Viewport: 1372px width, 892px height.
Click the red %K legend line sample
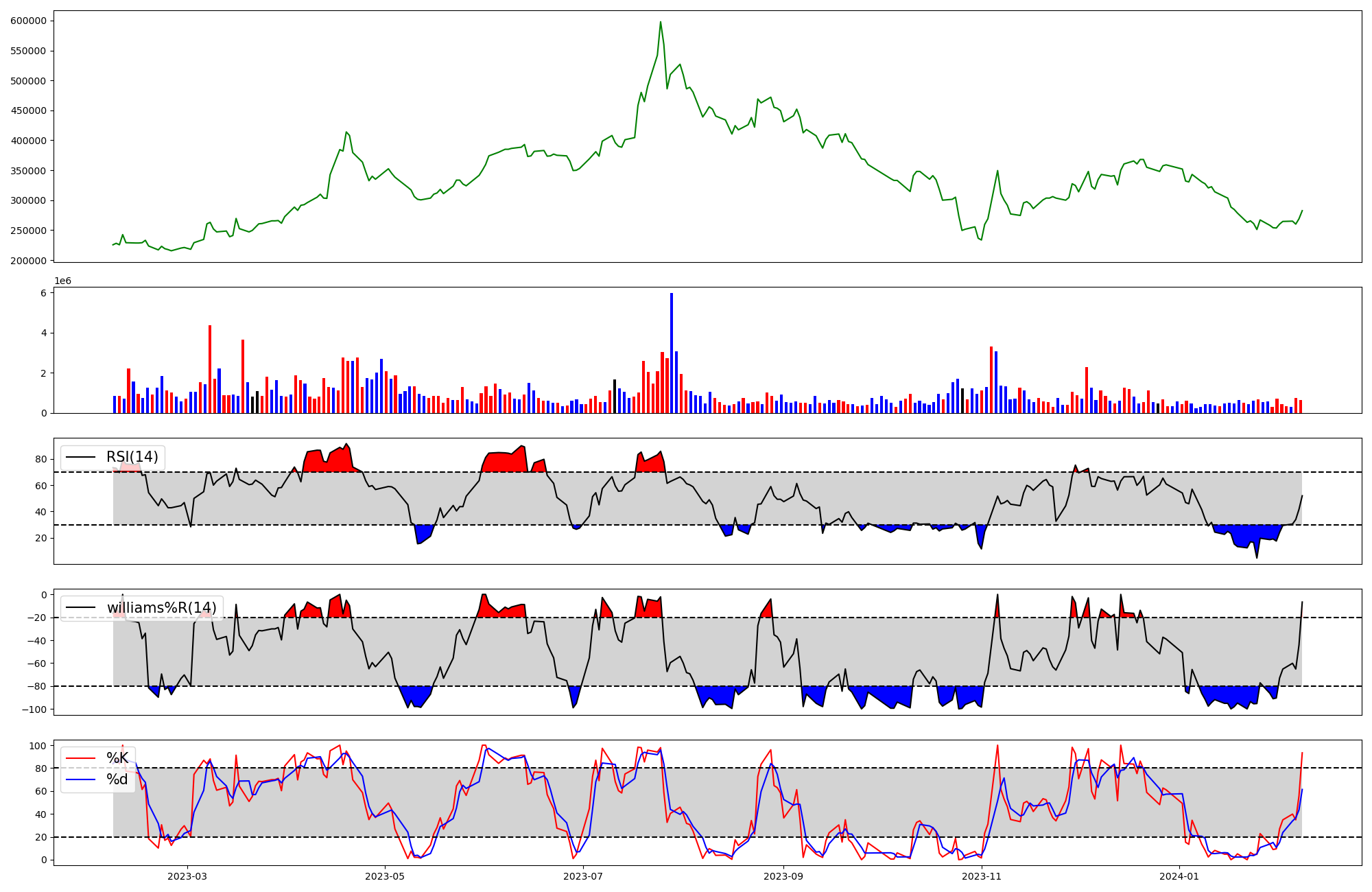[x=80, y=758]
